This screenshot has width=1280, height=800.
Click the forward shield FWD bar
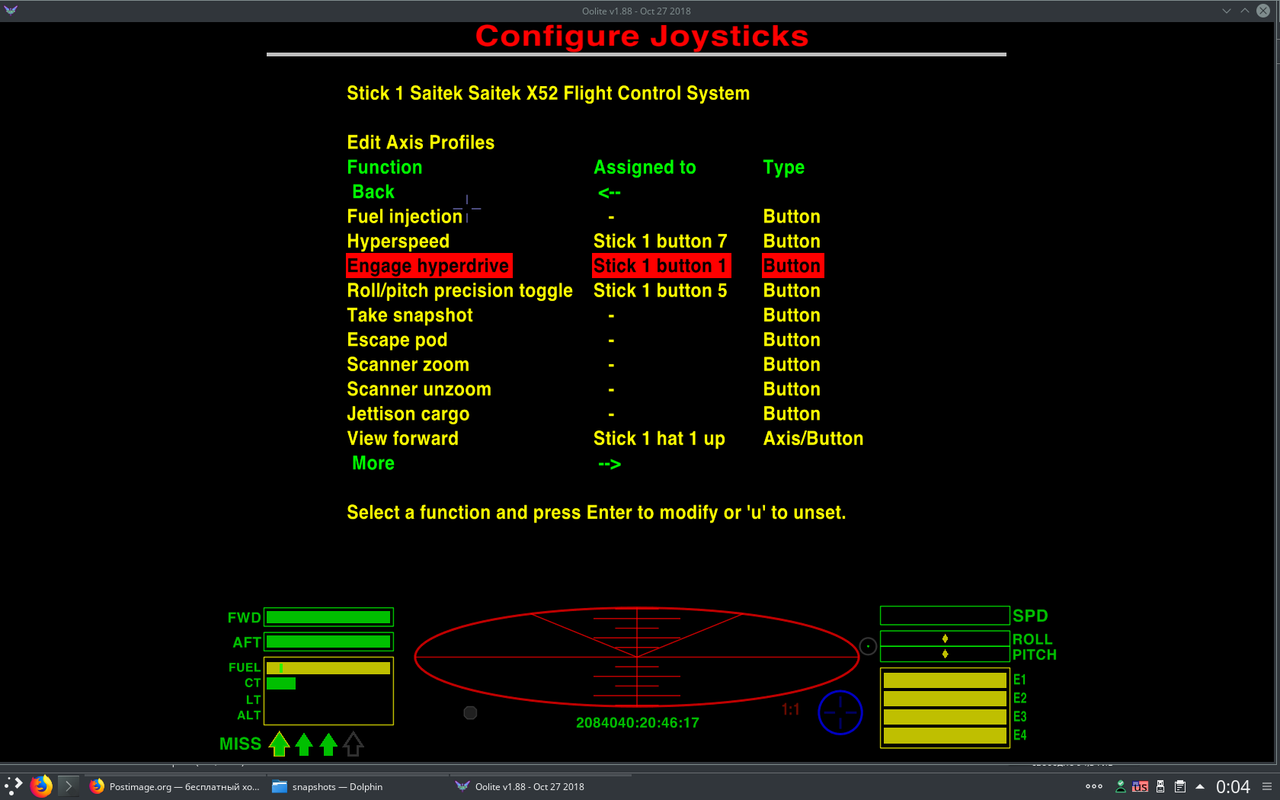click(x=328, y=617)
